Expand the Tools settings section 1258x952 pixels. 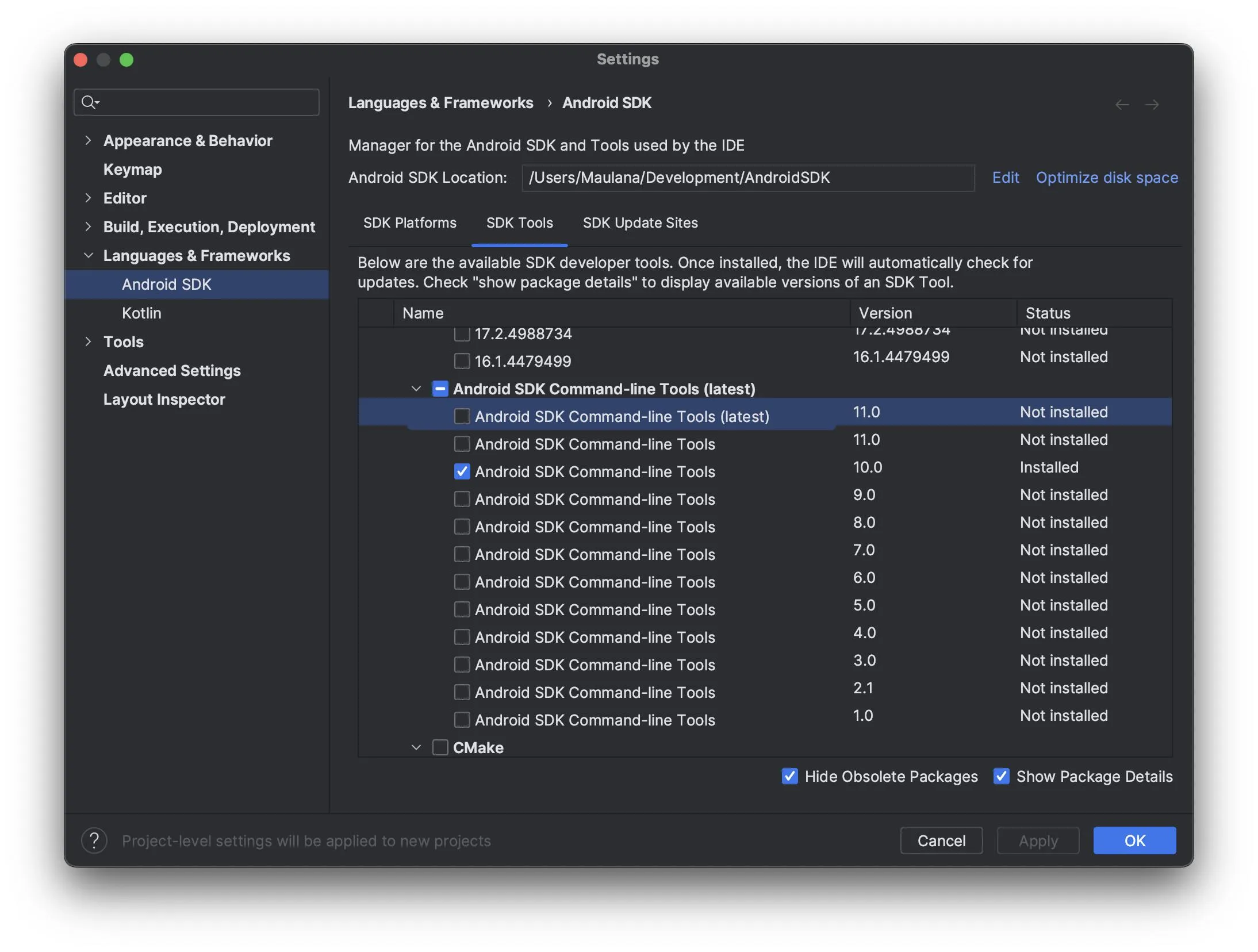88,341
